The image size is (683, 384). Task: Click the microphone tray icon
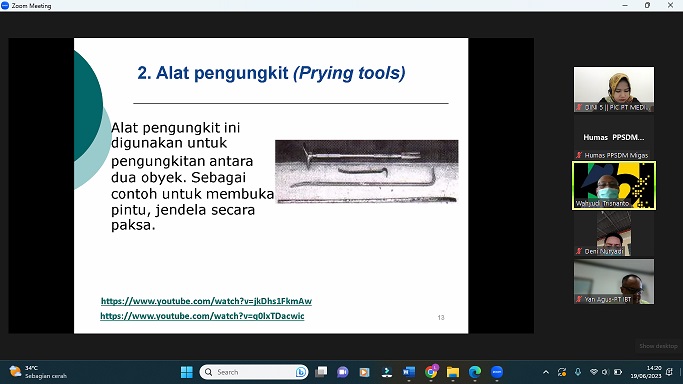[578, 372]
